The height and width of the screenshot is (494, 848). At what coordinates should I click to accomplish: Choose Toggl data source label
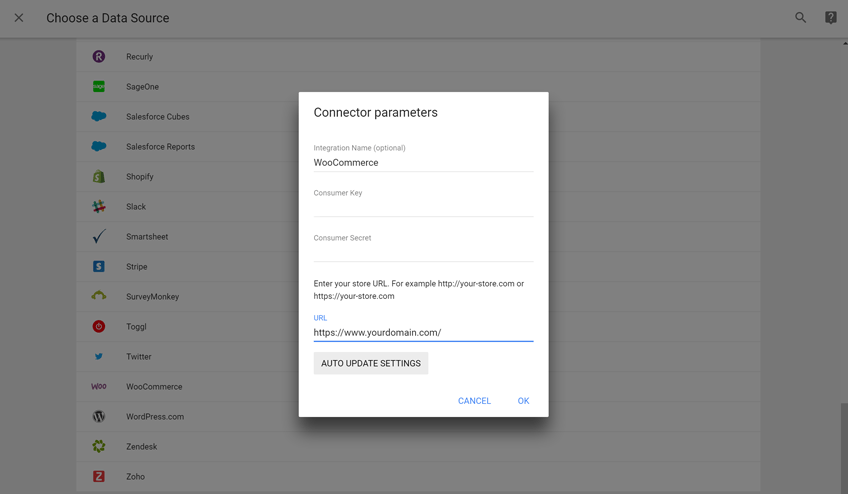click(x=136, y=327)
